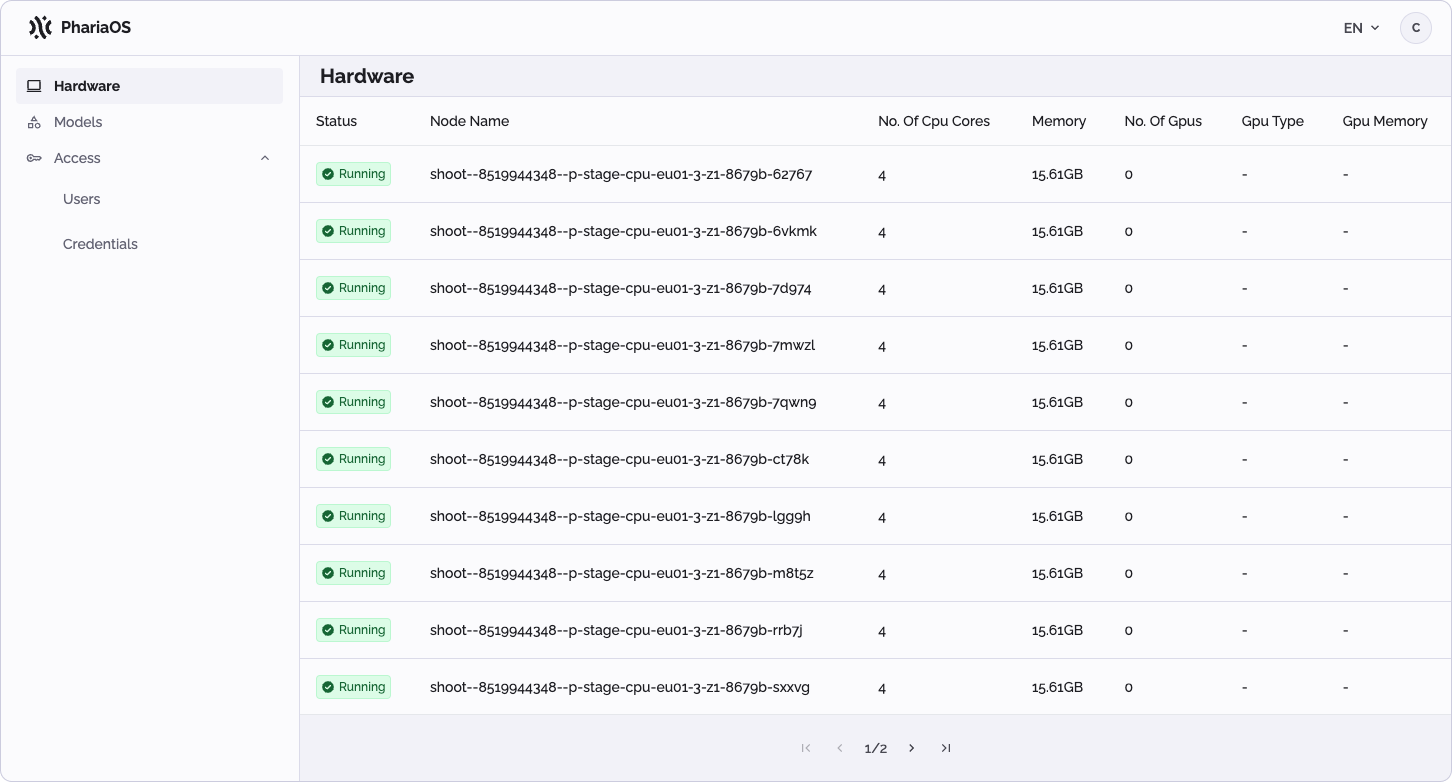Select the Hardware menu entry
Screen dimensions: 1452x782
[x=87, y=85]
